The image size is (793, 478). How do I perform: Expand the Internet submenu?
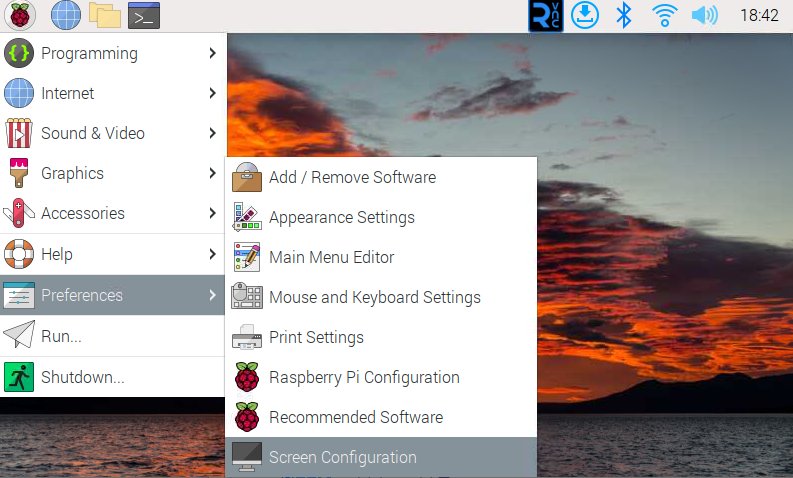[112, 93]
